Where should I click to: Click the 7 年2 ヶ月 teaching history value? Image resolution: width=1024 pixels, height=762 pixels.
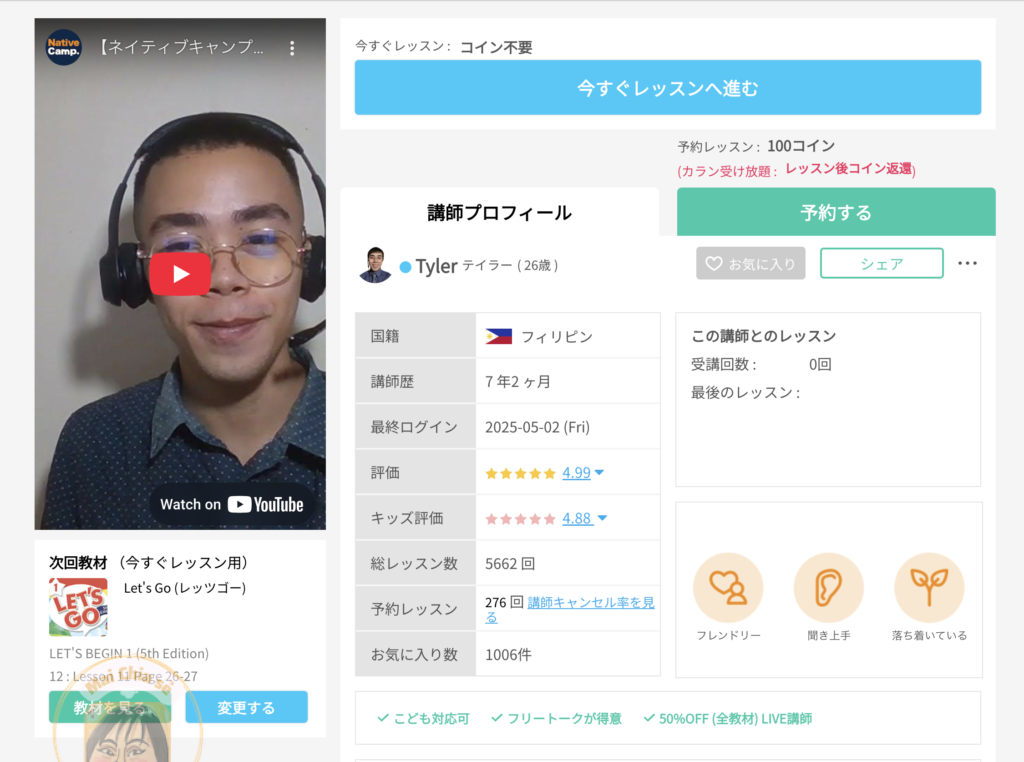[x=517, y=381]
